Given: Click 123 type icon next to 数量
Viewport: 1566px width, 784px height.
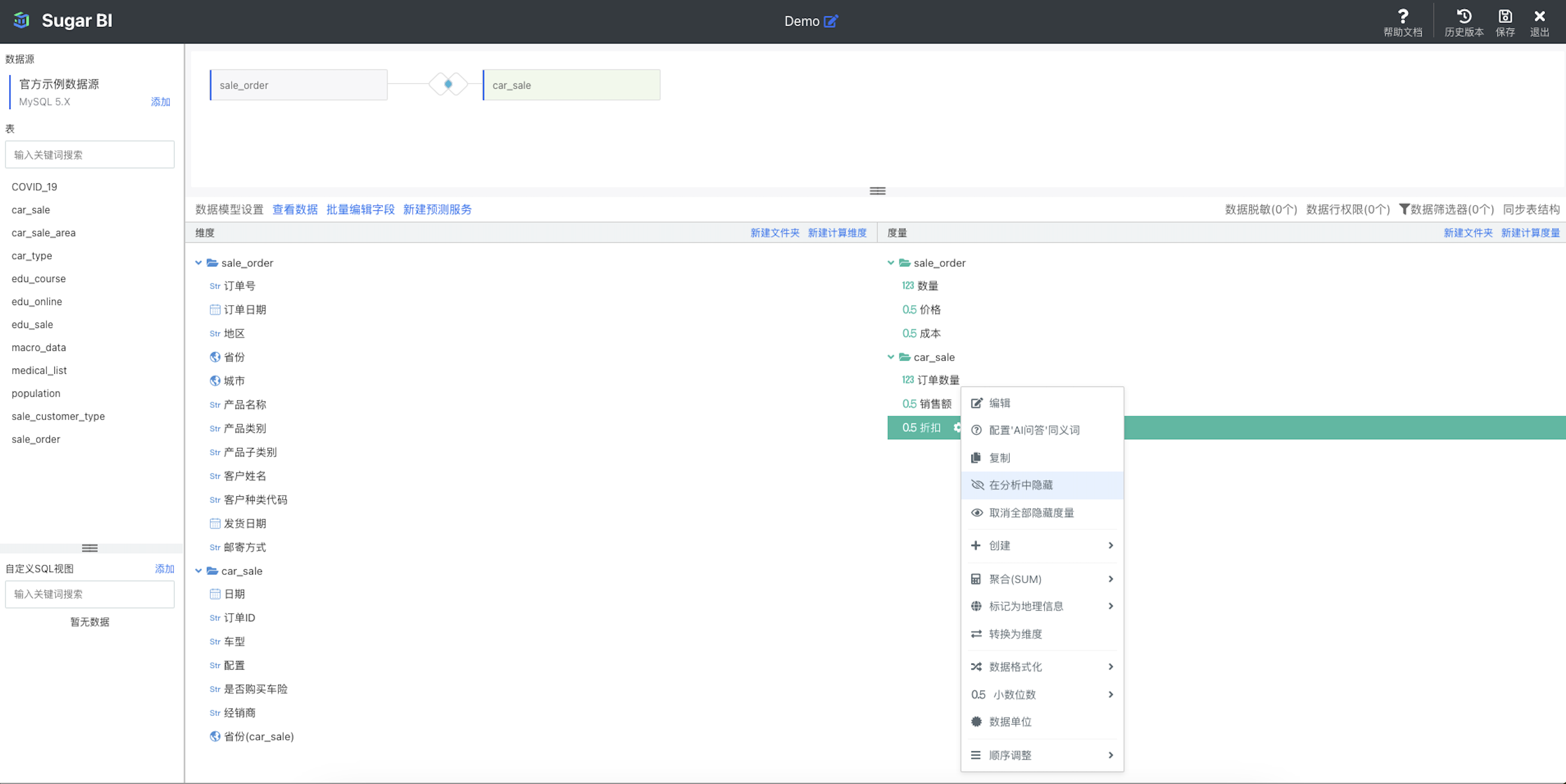Looking at the screenshot, I should pyautogui.click(x=908, y=285).
